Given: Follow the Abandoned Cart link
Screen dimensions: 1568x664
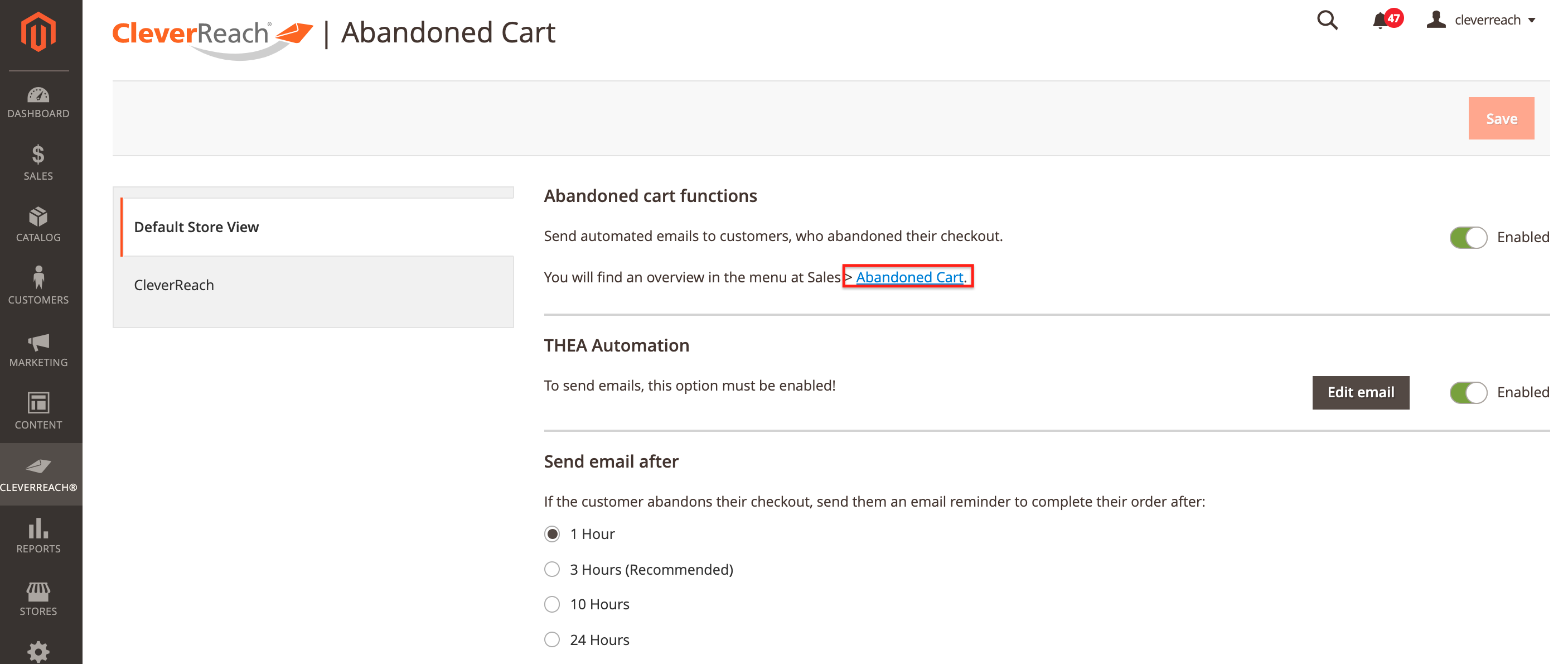Looking at the screenshot, I should point(909,277).
